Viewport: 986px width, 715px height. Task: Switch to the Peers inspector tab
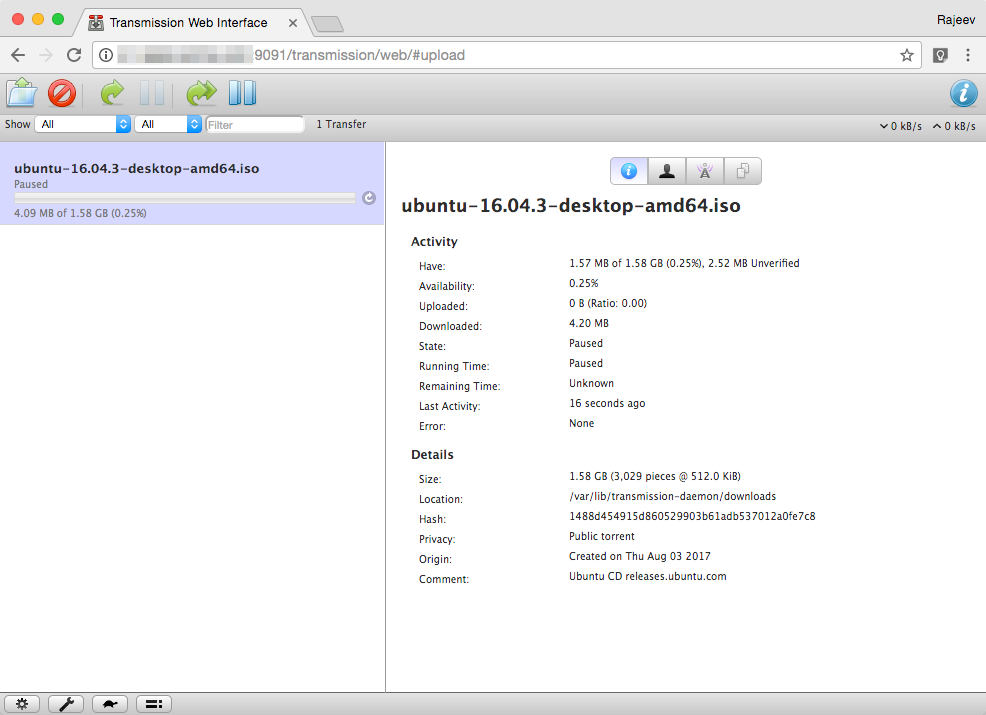tap(667, 171)
